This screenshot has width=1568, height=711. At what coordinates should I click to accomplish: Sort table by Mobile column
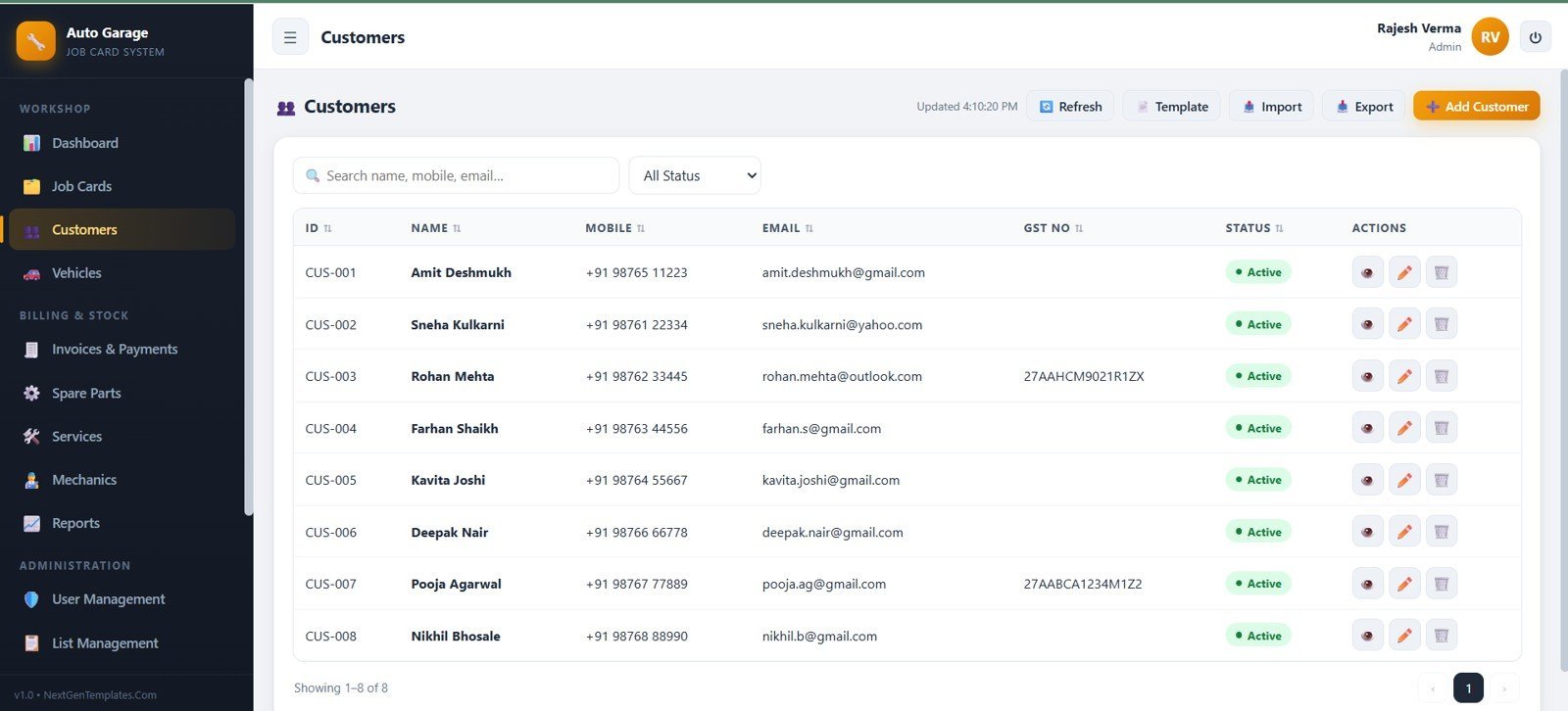point(615,228)
